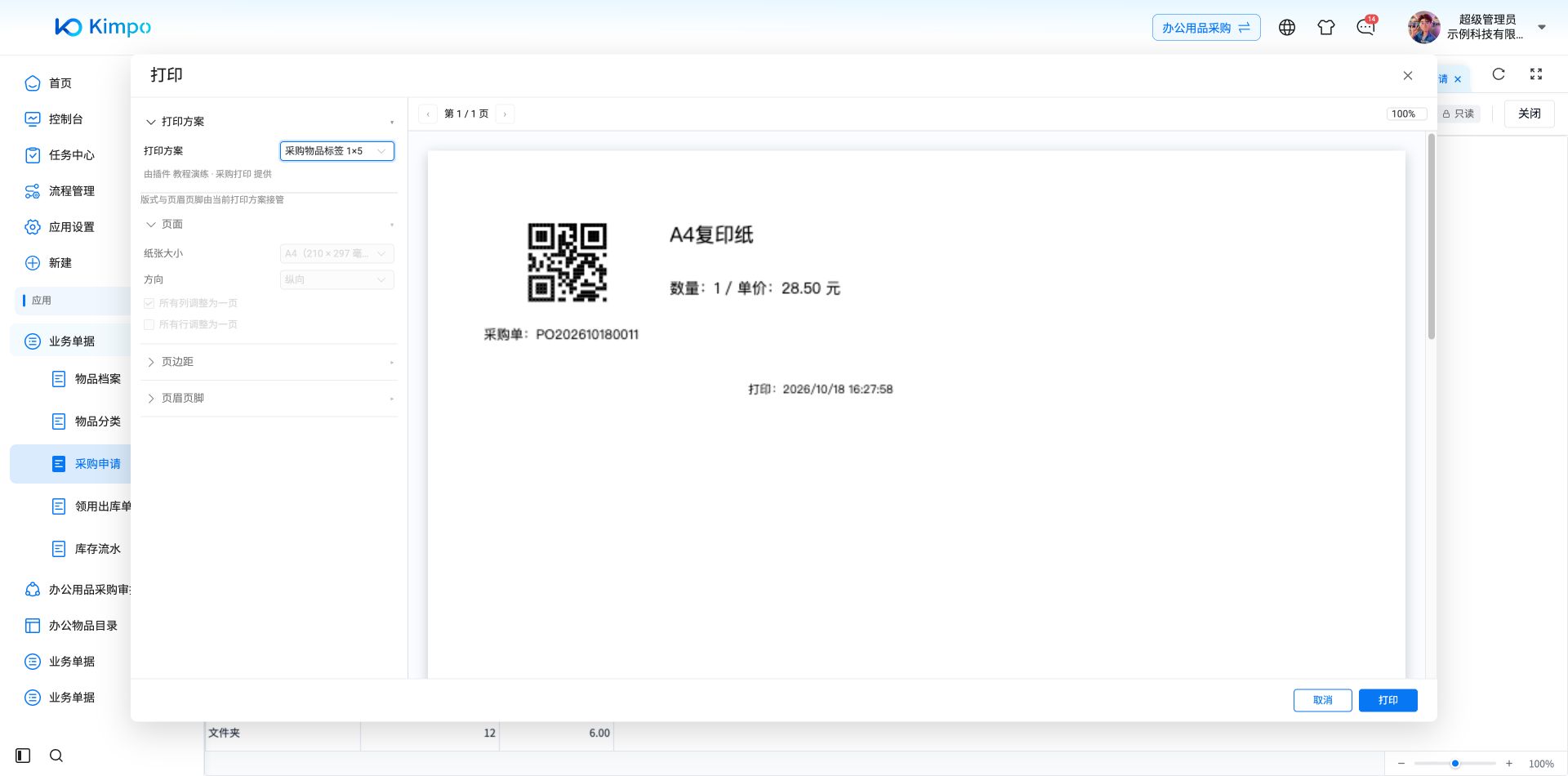Image resolution: width=1568 pixels, height=776 pixels.
Task: Open 纸张大小 A4 dropdown
Action: point(337,254)
